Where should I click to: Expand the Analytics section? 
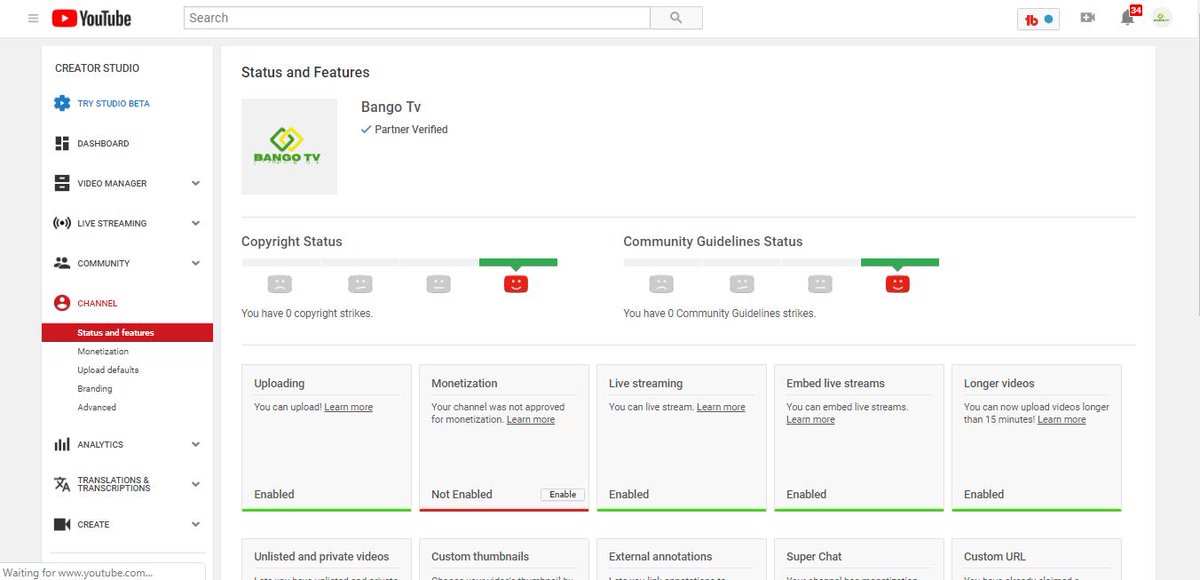click(x=196, y=444)
